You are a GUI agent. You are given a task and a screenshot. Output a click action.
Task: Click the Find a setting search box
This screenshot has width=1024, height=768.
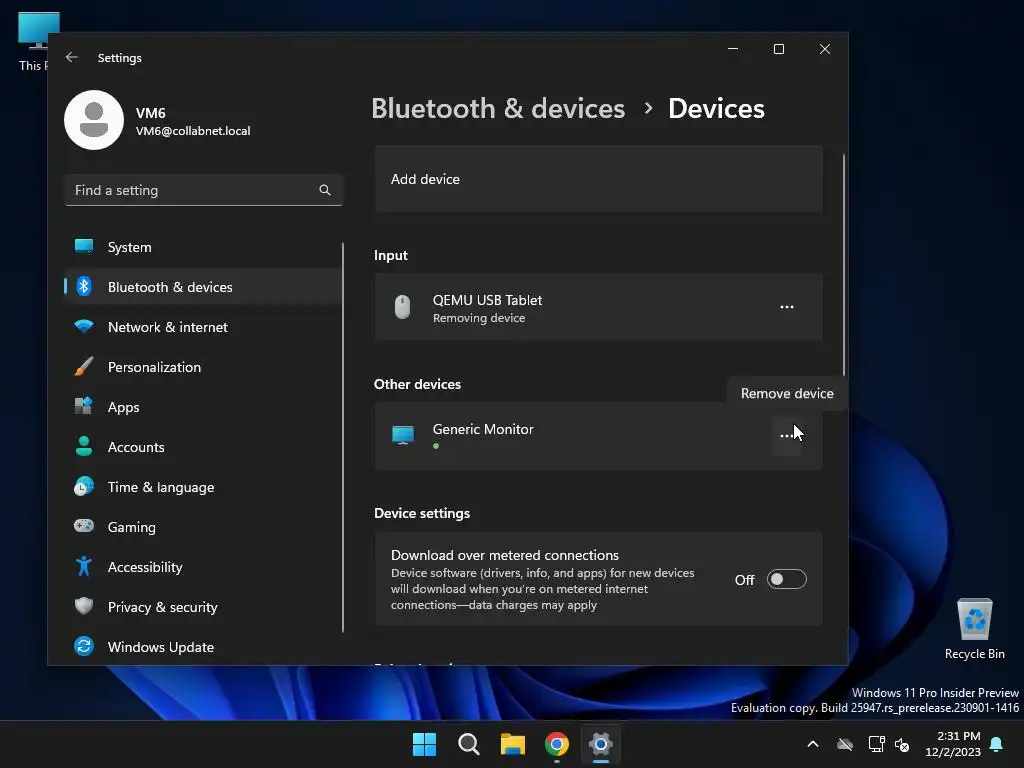click(x=203, y=190)
